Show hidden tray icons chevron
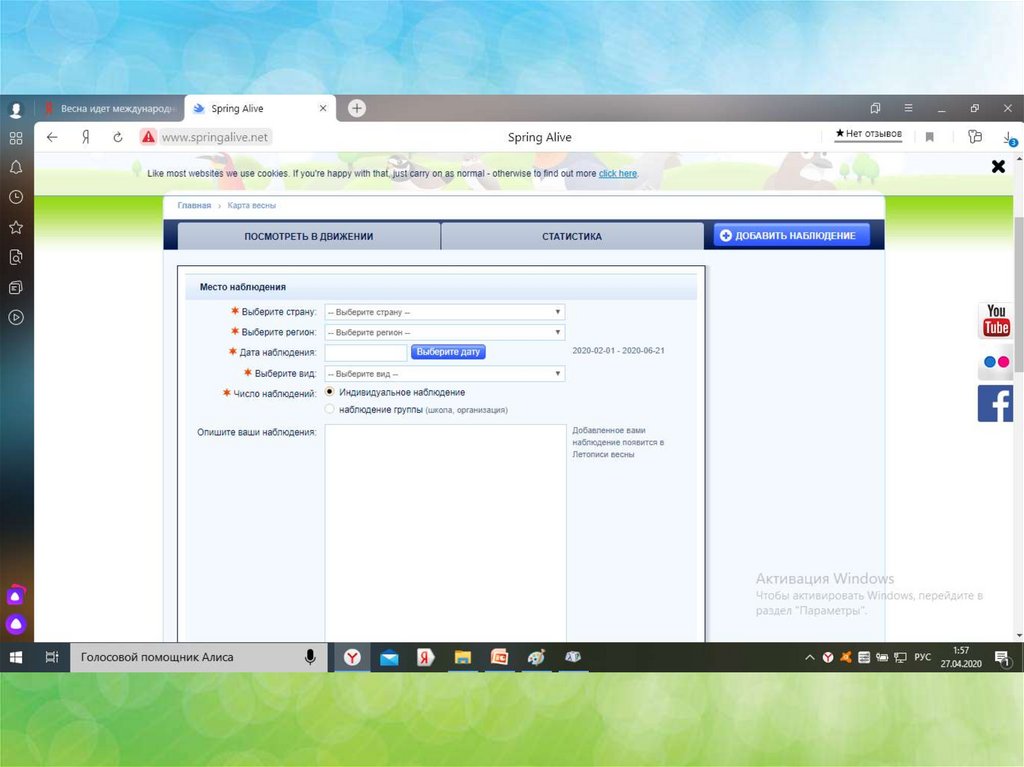The width and height of the screenshot is (1024, 767). click(810, 657)
